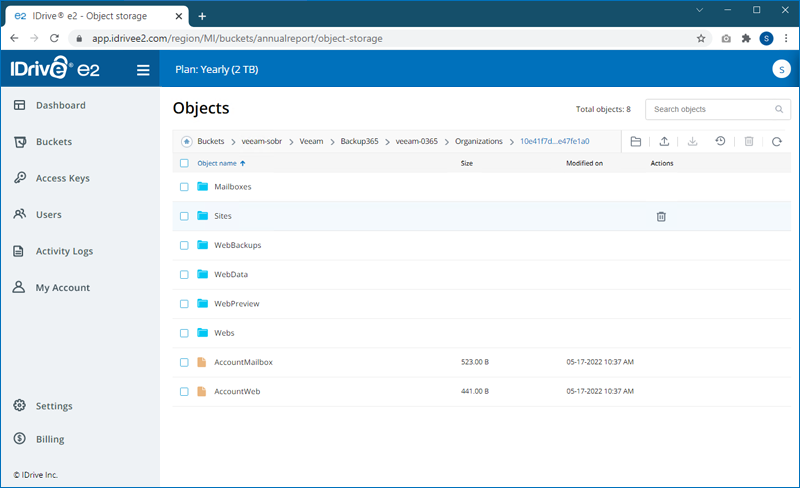
Task: Check the Mailboxes folder checkbox
Action: tap(184, 187)
